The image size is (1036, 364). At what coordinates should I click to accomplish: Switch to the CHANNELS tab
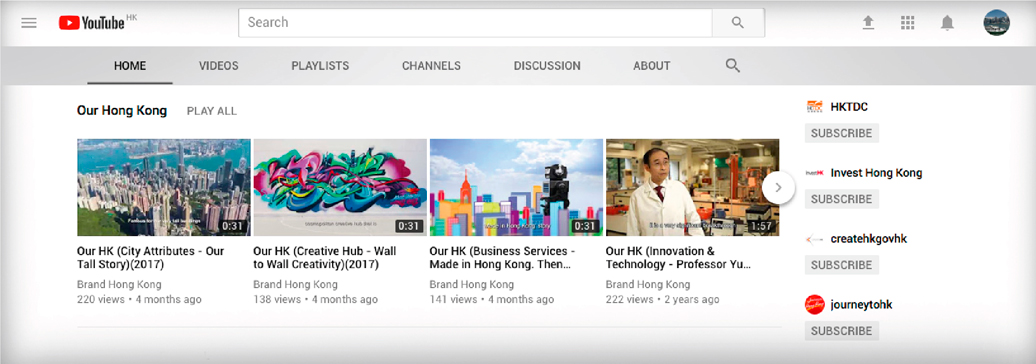point(431,66)
